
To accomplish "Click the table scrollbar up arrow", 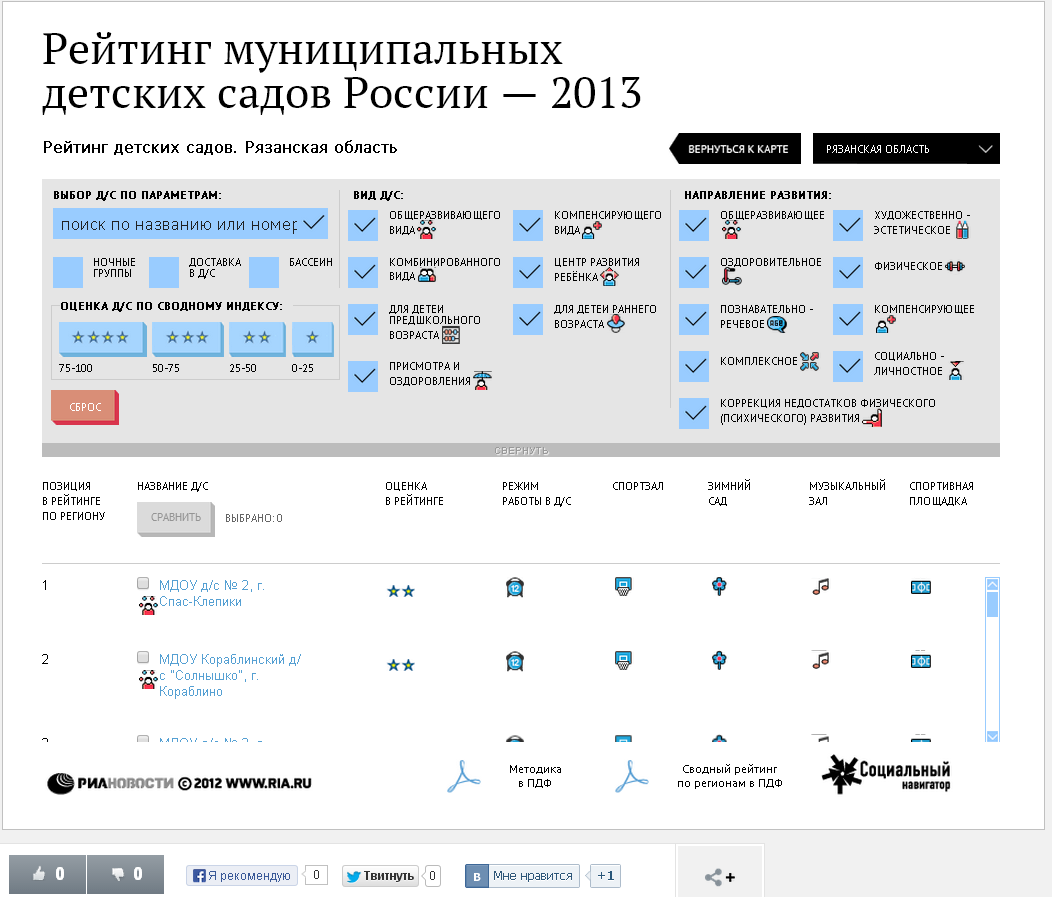I will (x=992, y=584).
